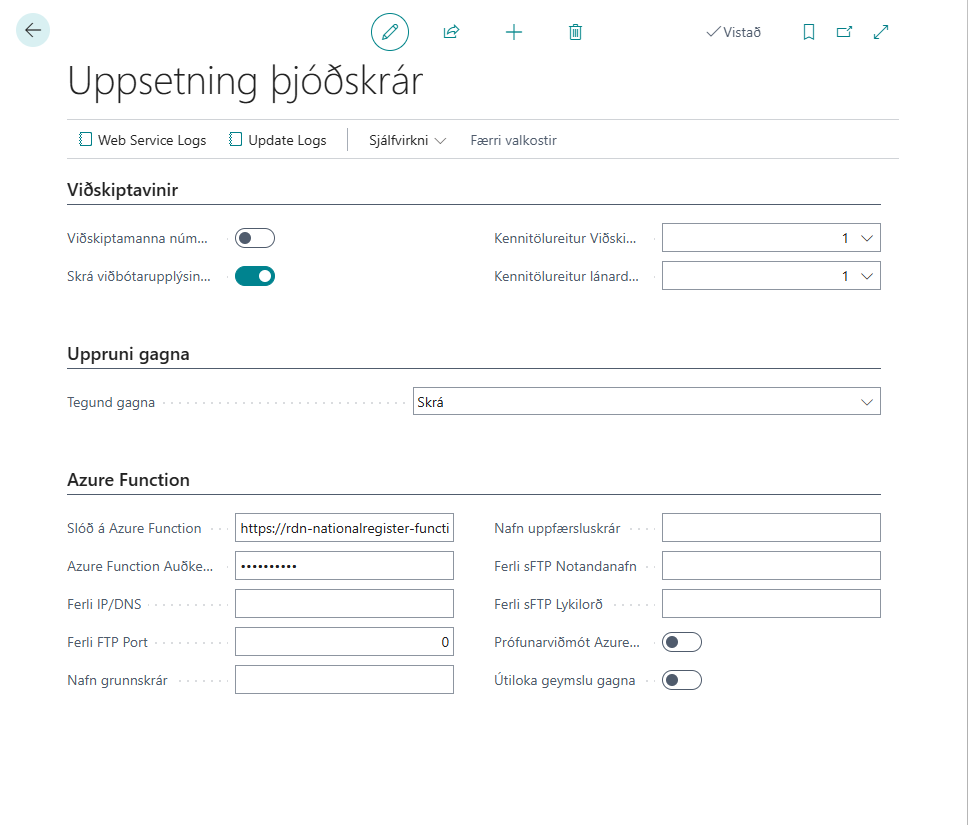Click the Ferli IP/DNS input field
The width and height of the screenshot is (968, 825).
pos(344,604)
